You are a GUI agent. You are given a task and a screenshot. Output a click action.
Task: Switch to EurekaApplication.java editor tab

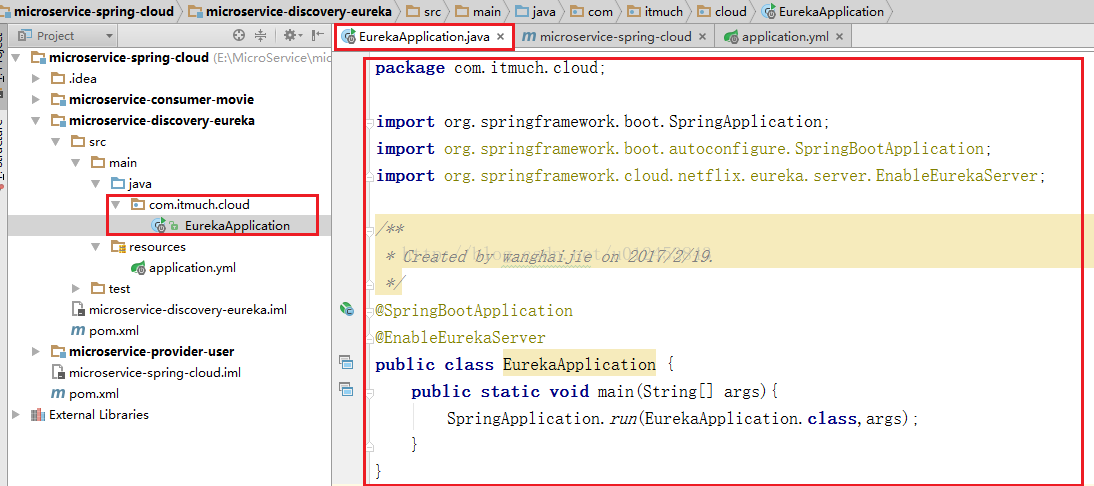[424, 37]
